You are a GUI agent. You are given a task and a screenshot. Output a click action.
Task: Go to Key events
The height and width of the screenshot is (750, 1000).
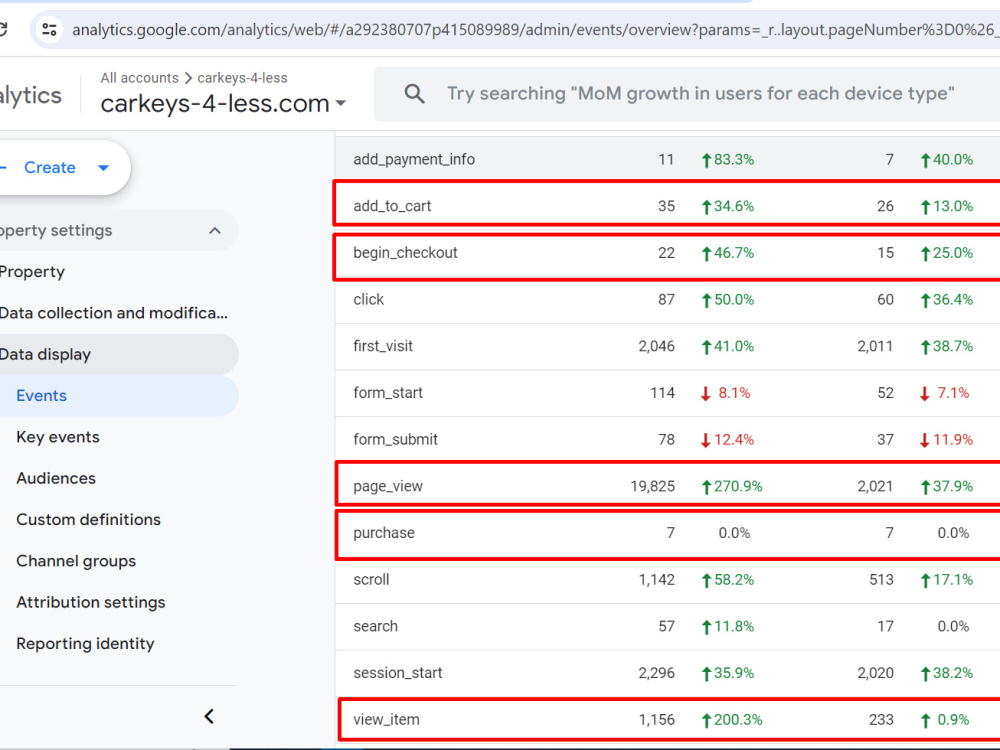click(x=58, y=437)
